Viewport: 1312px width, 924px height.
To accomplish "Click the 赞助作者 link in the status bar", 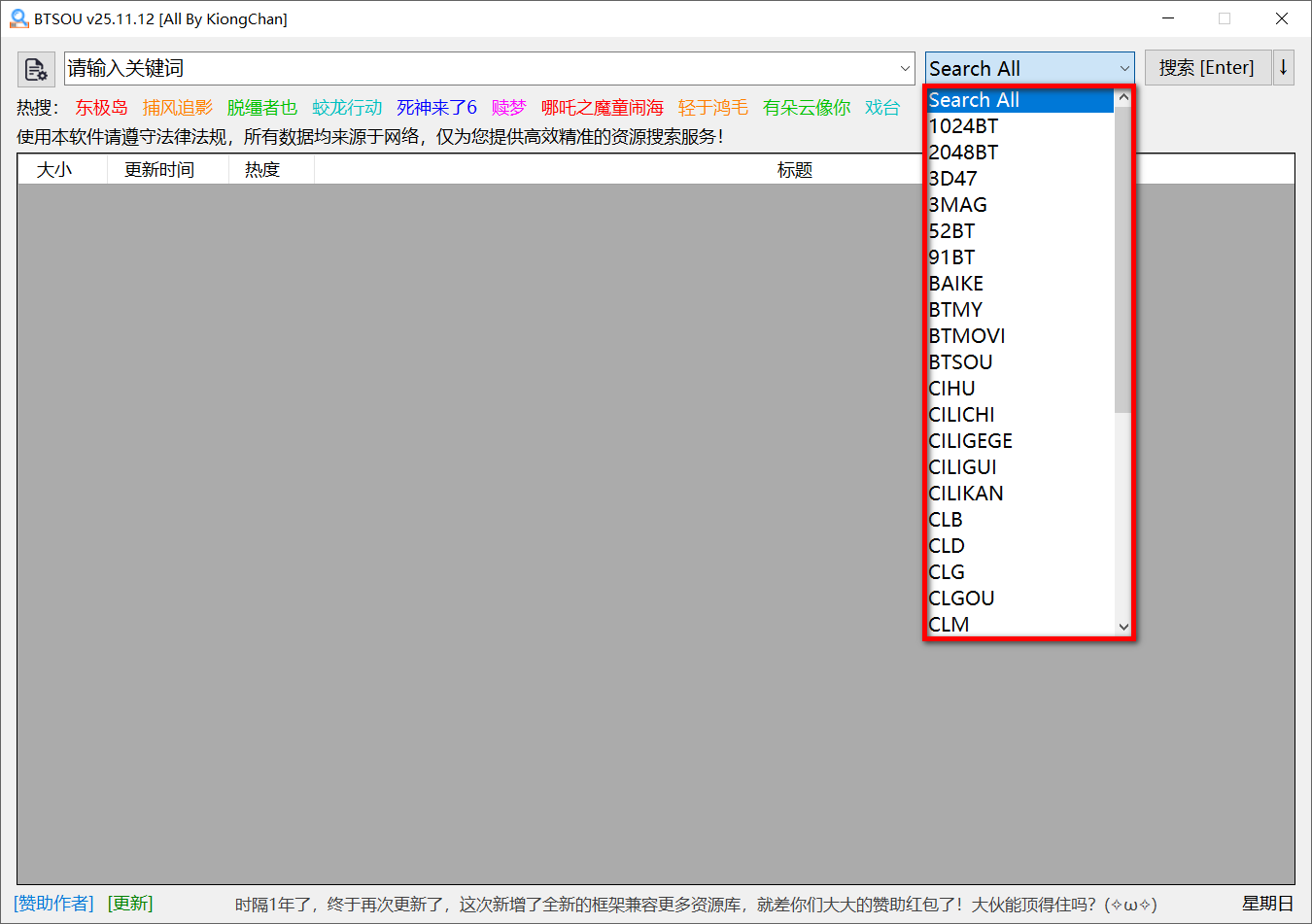I will tap(52, 904).
